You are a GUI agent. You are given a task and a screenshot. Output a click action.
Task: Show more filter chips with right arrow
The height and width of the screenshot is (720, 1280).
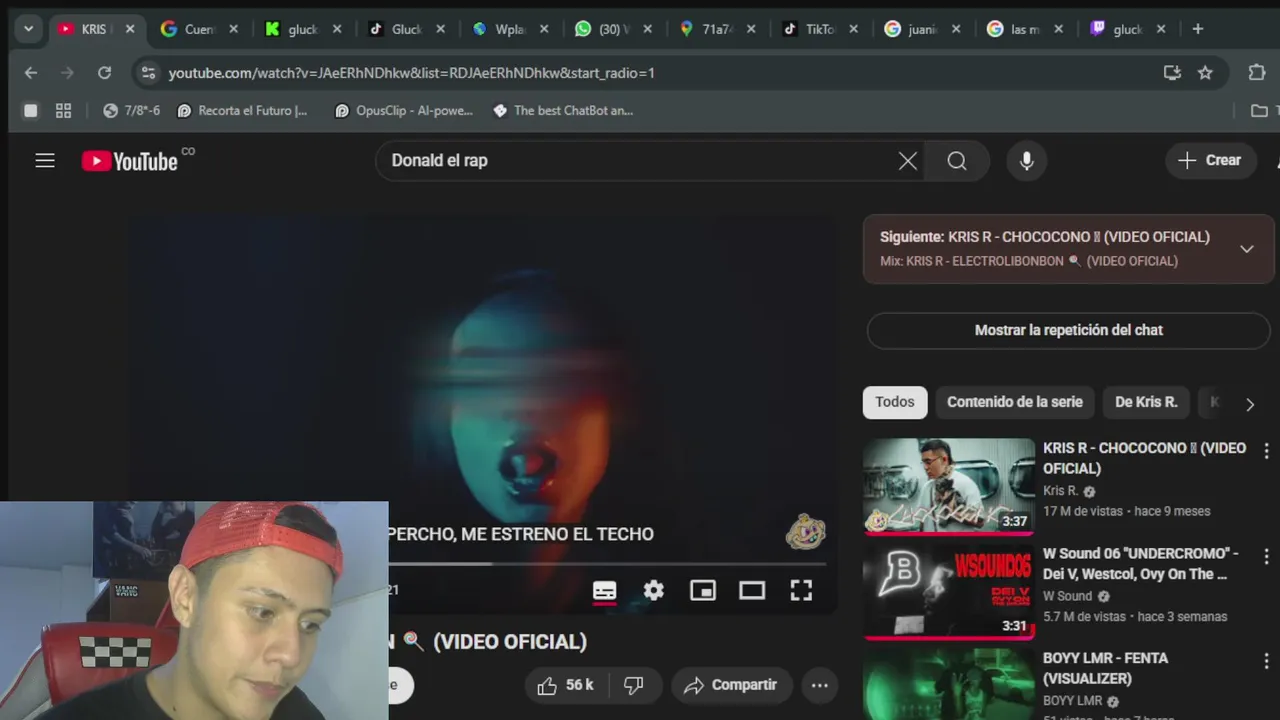[1249, 404]
